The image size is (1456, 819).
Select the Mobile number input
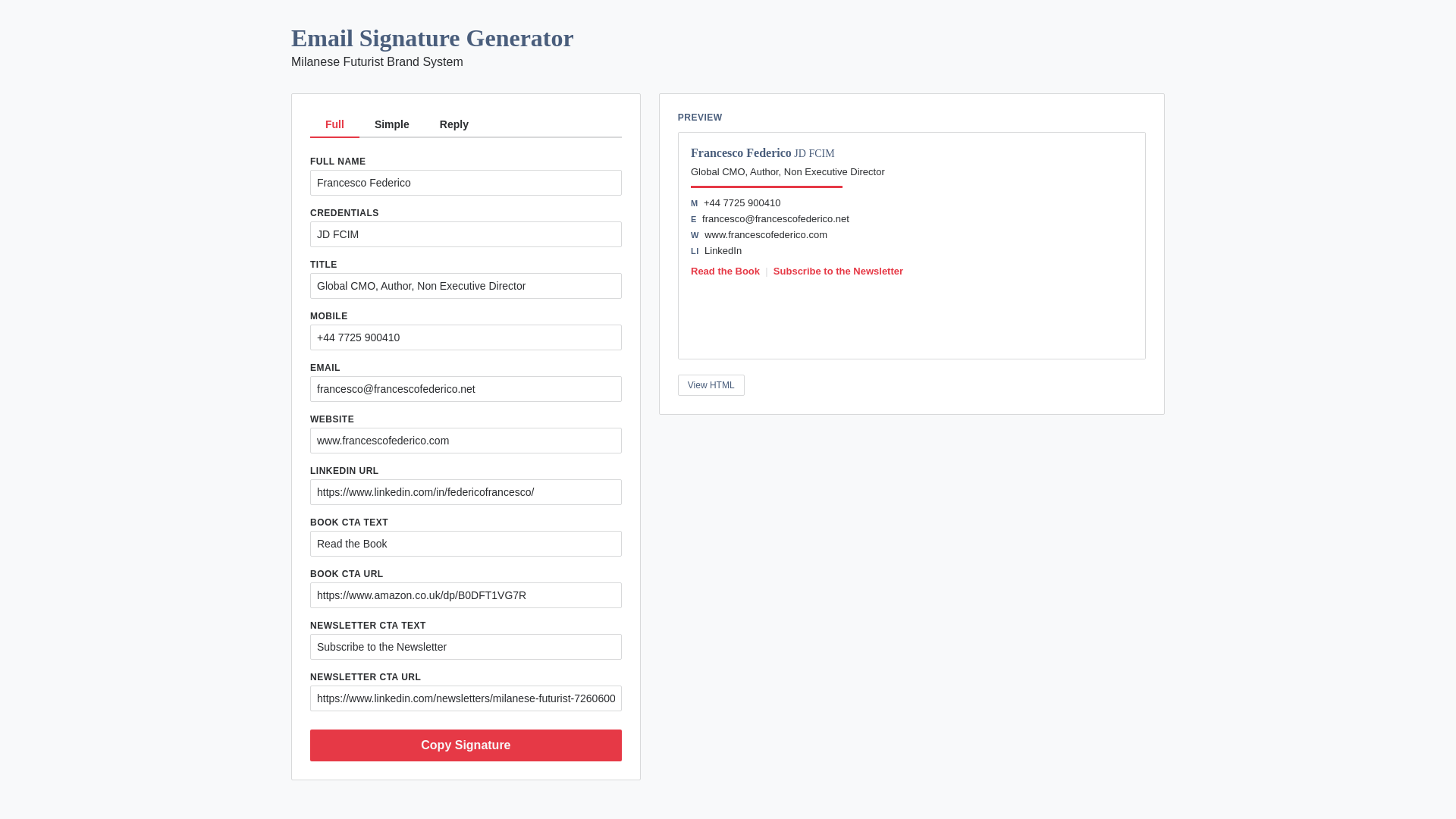click(x=466, y=337)
